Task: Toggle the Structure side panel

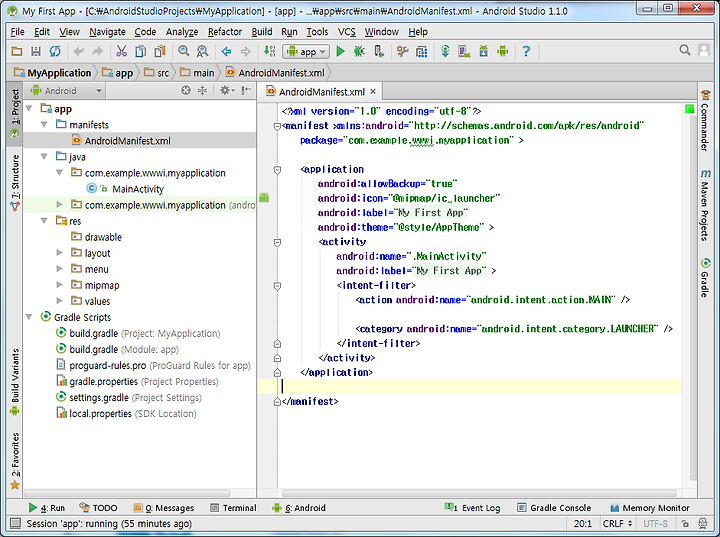Action: (15, 183)
